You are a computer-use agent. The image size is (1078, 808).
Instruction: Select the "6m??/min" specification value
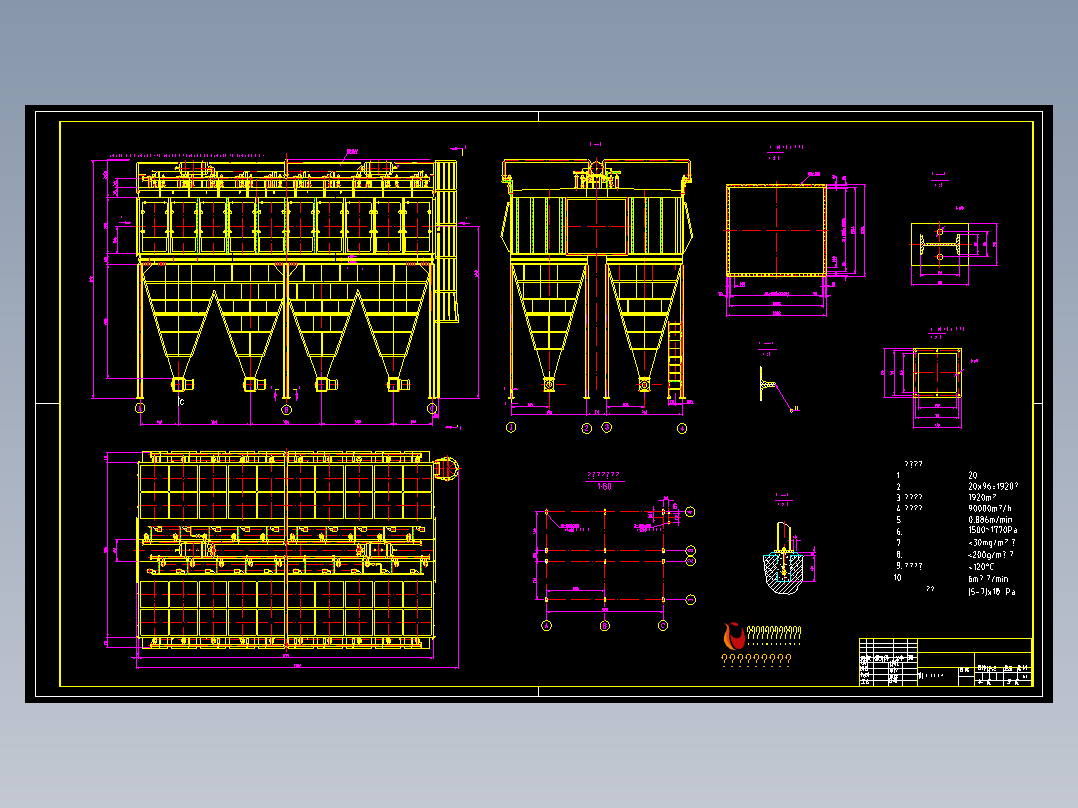[988, 579]
